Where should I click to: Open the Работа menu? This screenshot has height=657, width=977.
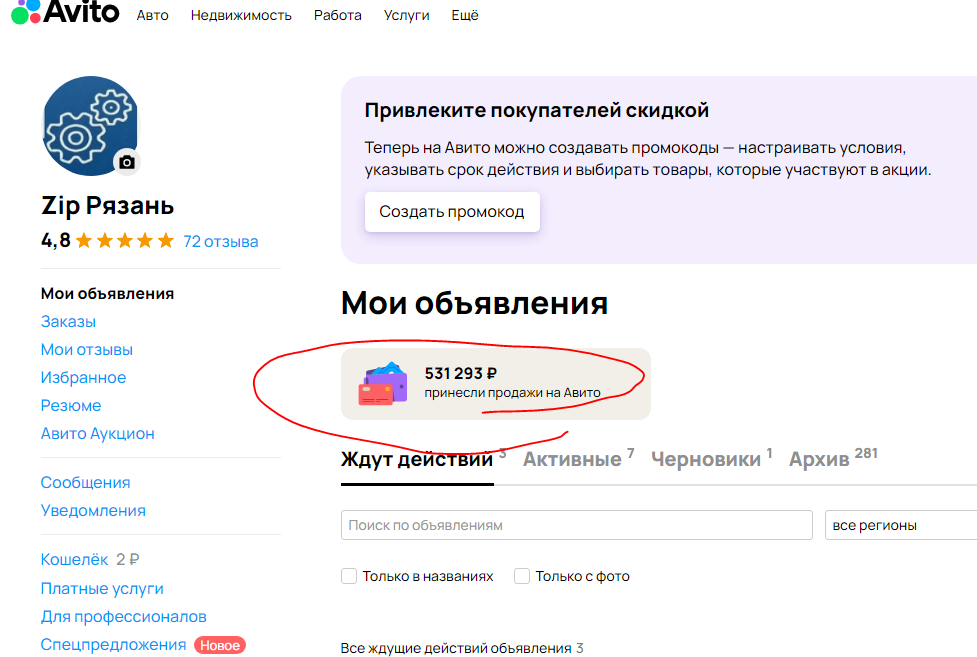pos(338,15)
